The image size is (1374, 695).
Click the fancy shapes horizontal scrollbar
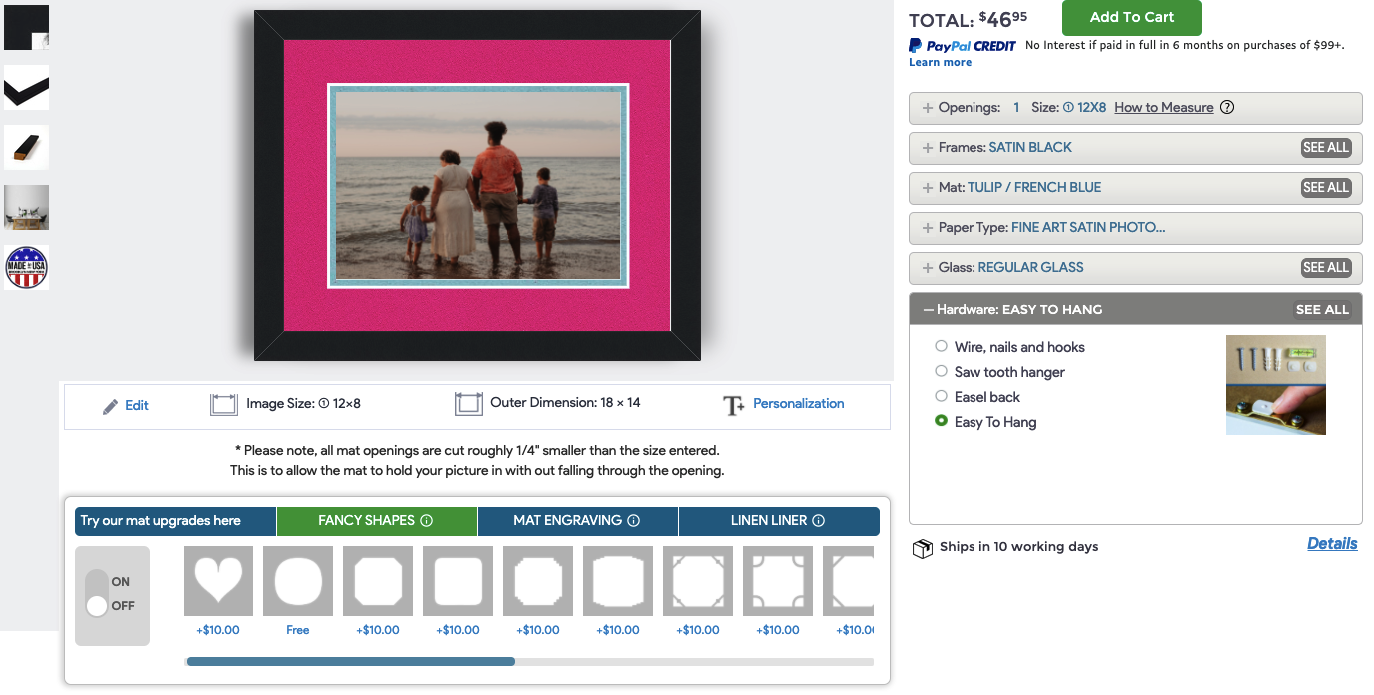[x=690, y=661]
